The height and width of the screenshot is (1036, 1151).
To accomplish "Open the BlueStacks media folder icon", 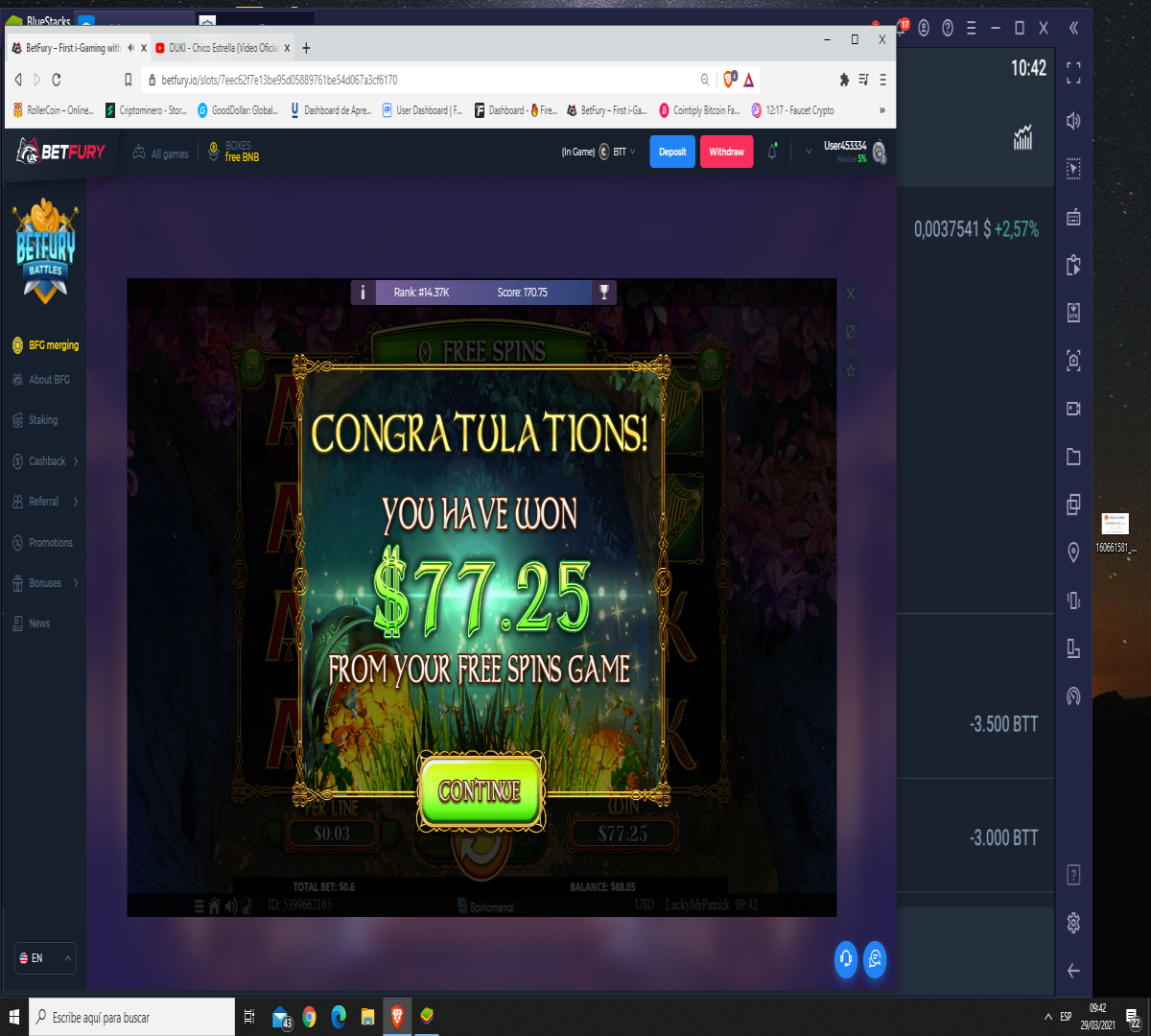I will click(x=1073, y=457).
